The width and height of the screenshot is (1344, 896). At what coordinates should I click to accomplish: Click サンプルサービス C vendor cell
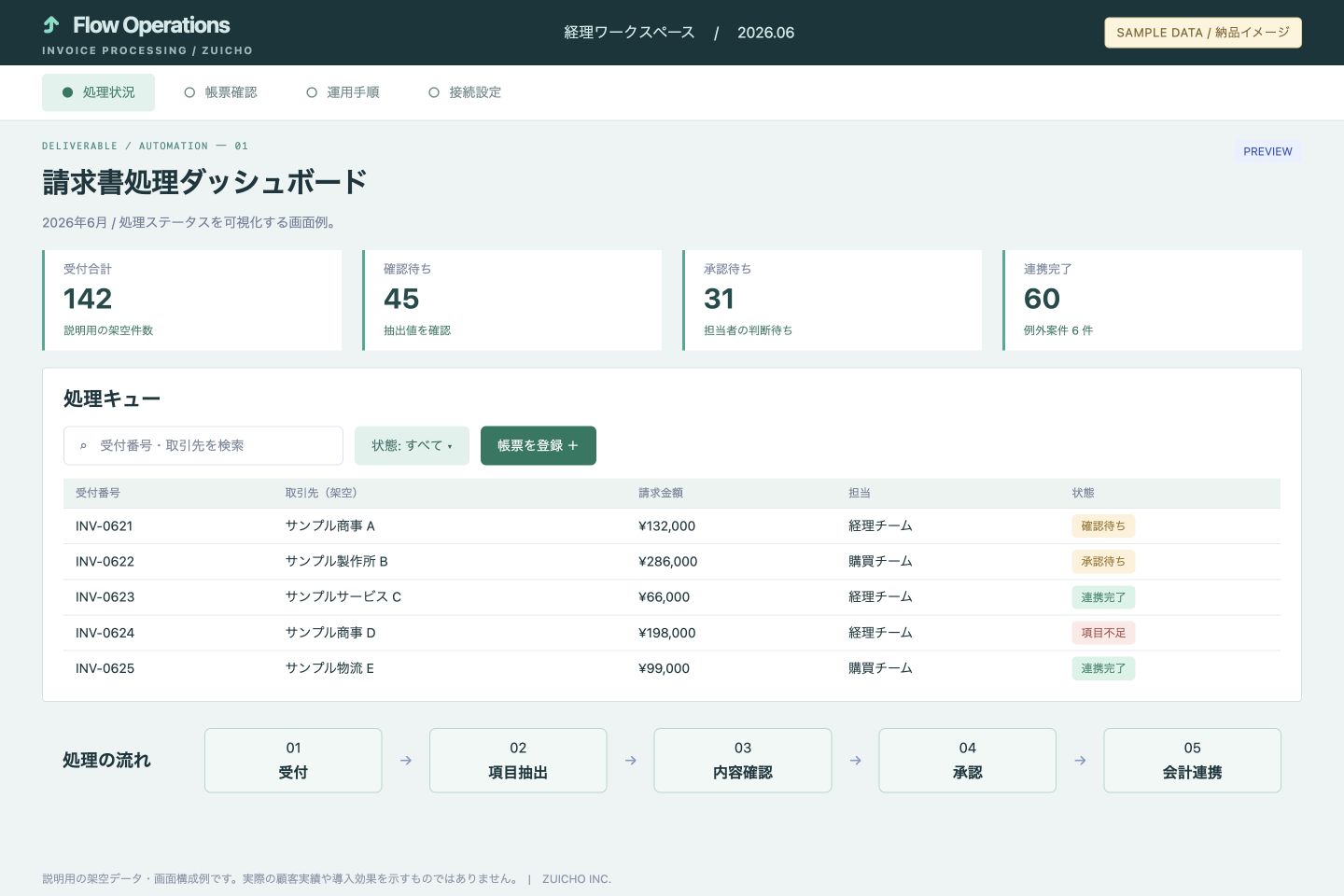(x=343, y=597)
